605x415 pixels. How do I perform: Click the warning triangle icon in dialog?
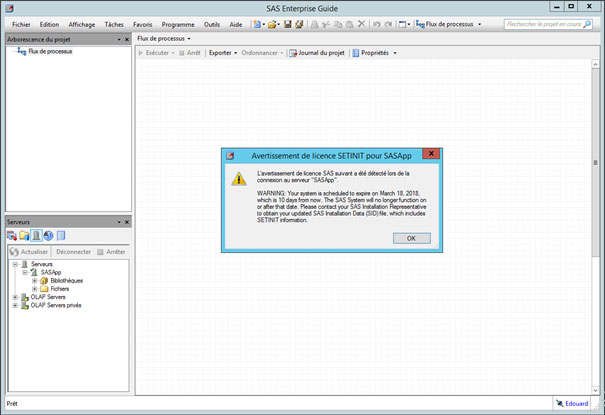pyautogui.click(x=239, y=179)
